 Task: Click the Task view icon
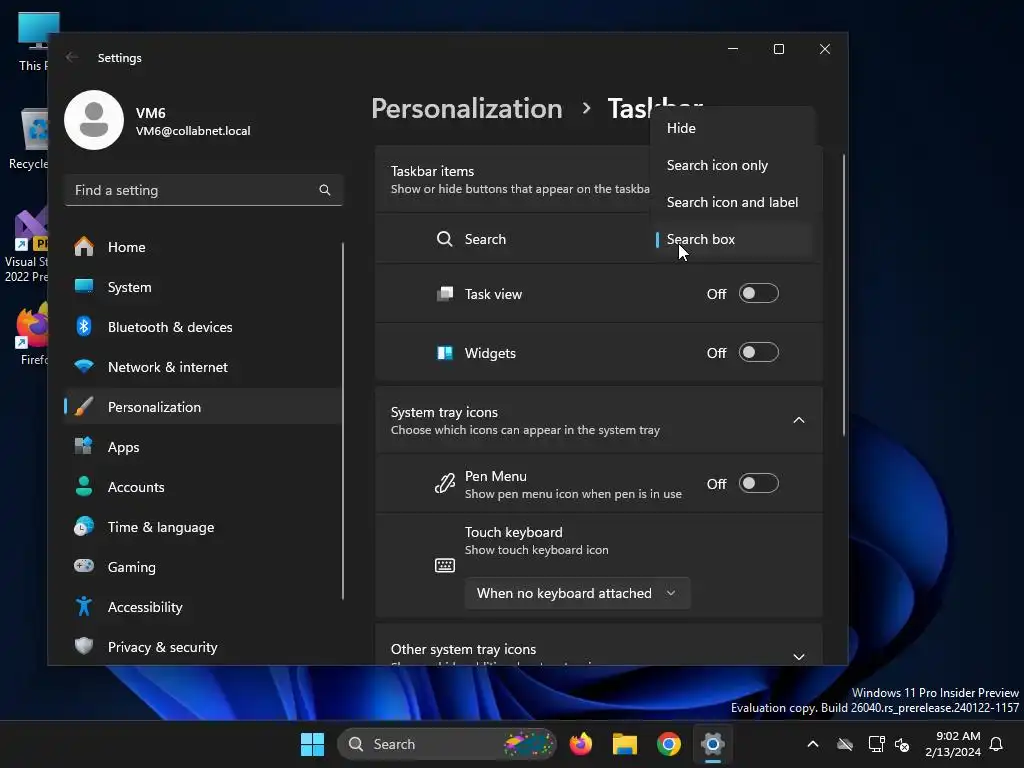tap(445, 294)
